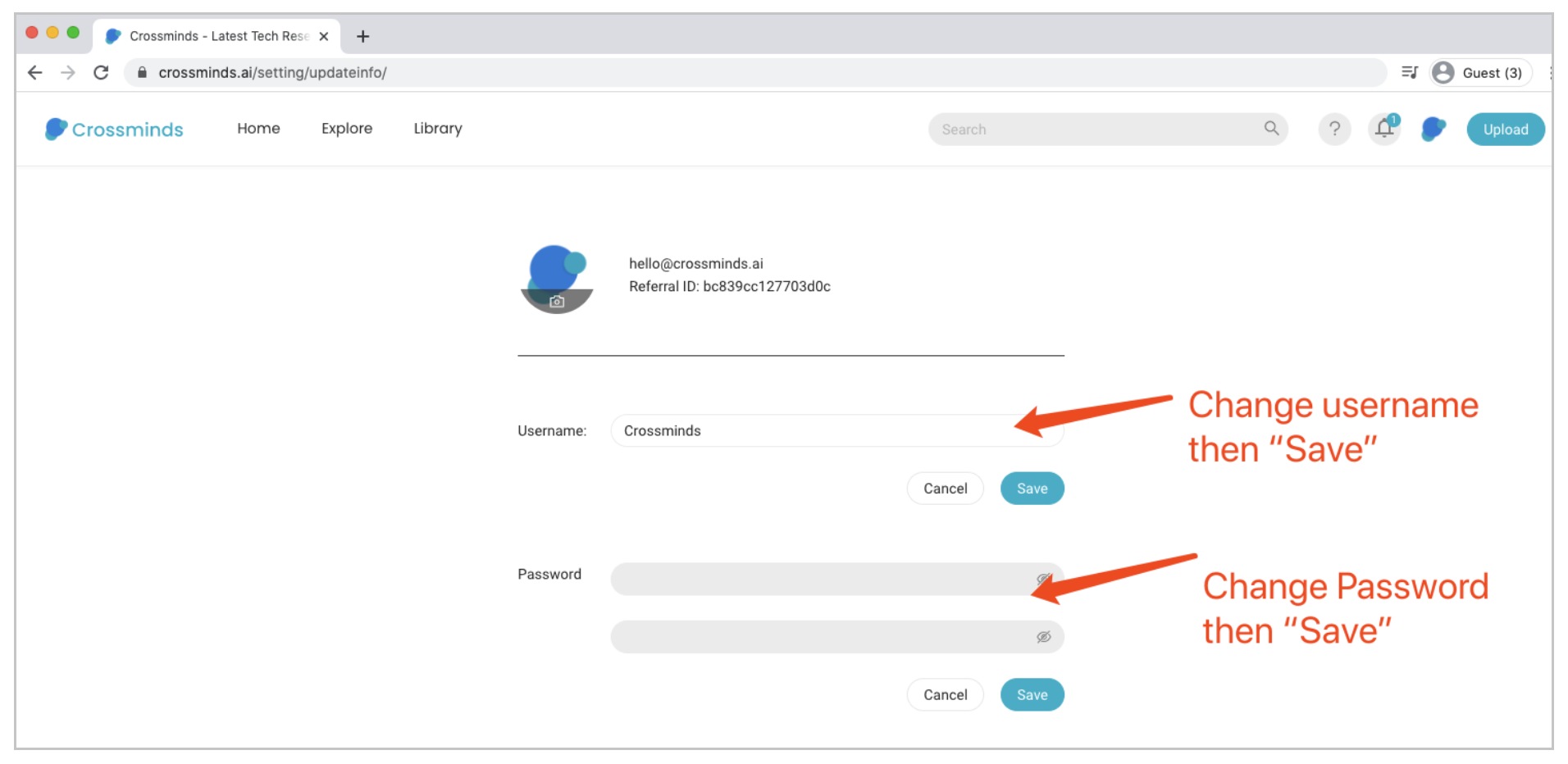Open the notifications bell
1568x764 pixels.
tap(1384, 129)
